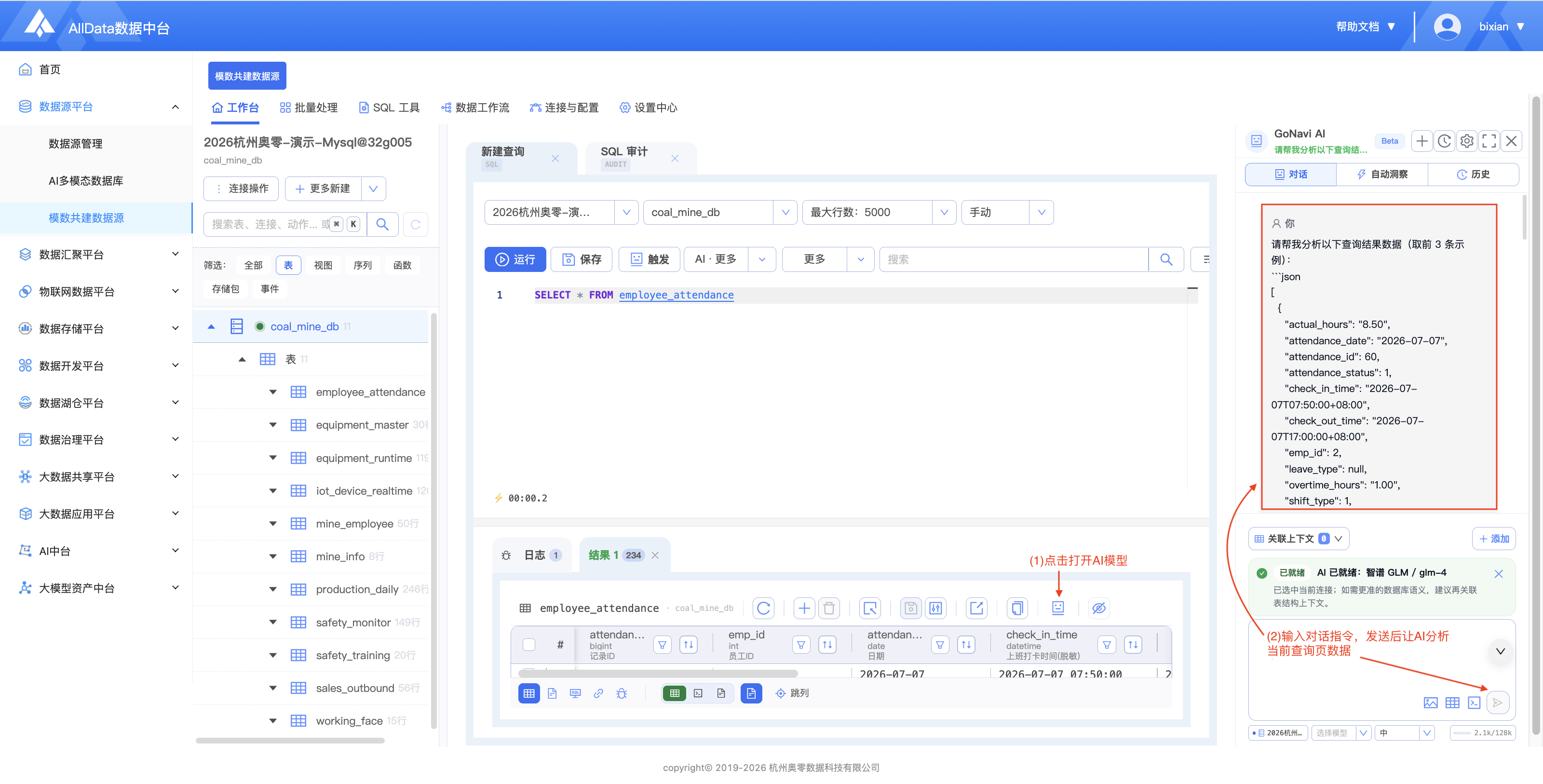Open the GoNavi AI history clock icon
The image size is (1543, 784).
coord(1444,141)
